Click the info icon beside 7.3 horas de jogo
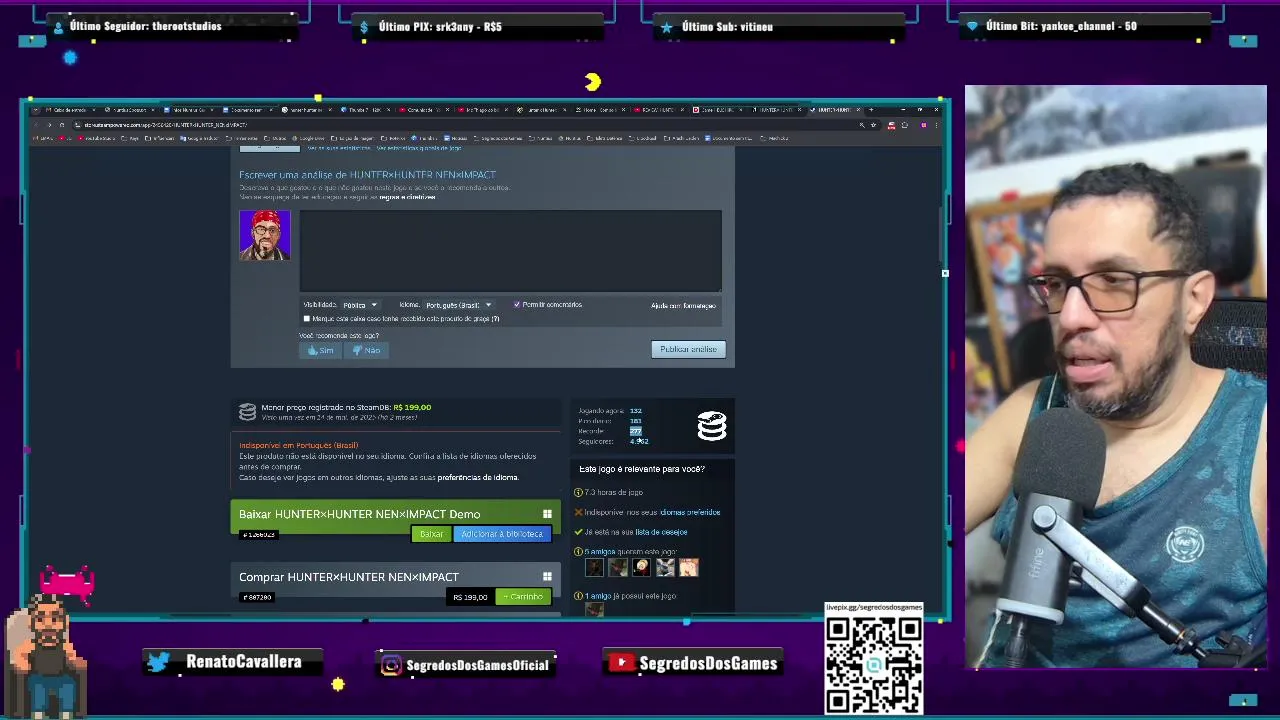The image size is (1280, 720). [x=578, y=492]
